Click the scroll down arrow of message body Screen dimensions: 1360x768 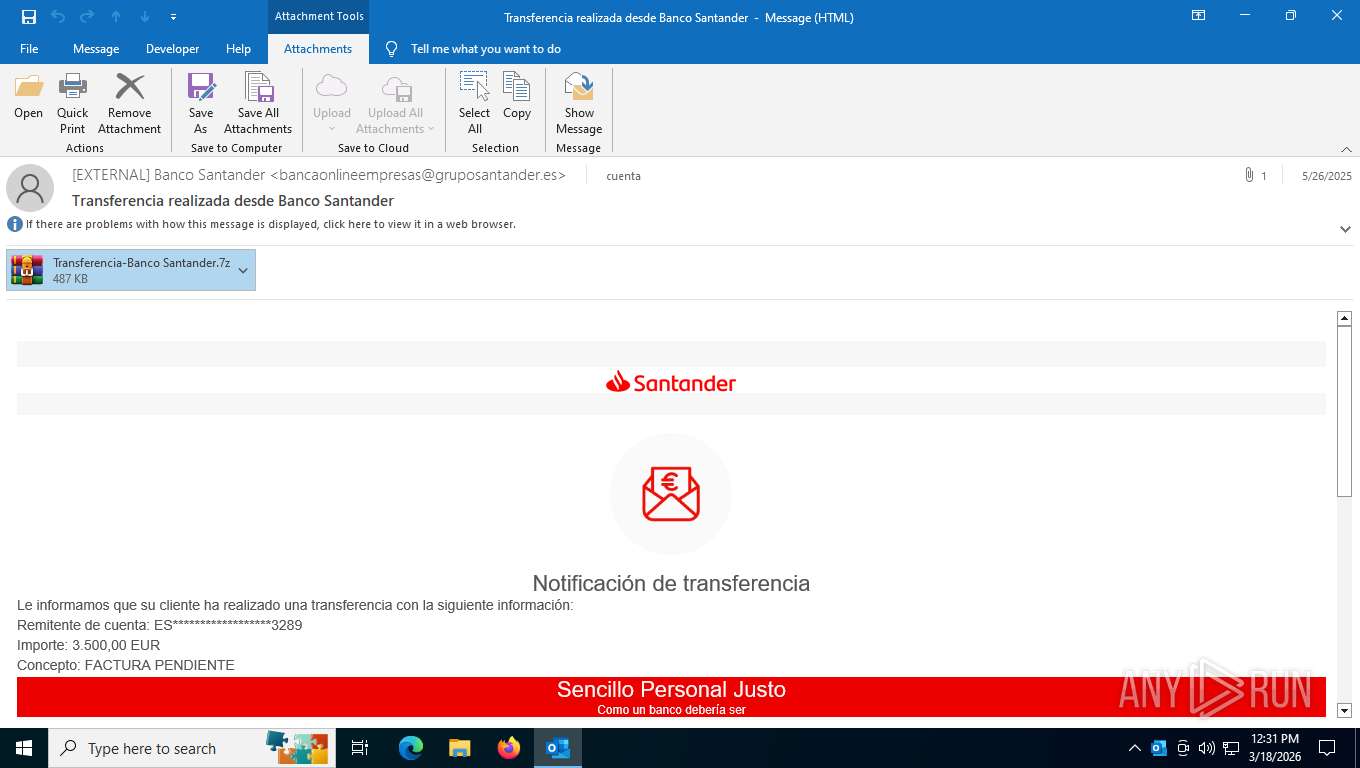click(1345, 711)
